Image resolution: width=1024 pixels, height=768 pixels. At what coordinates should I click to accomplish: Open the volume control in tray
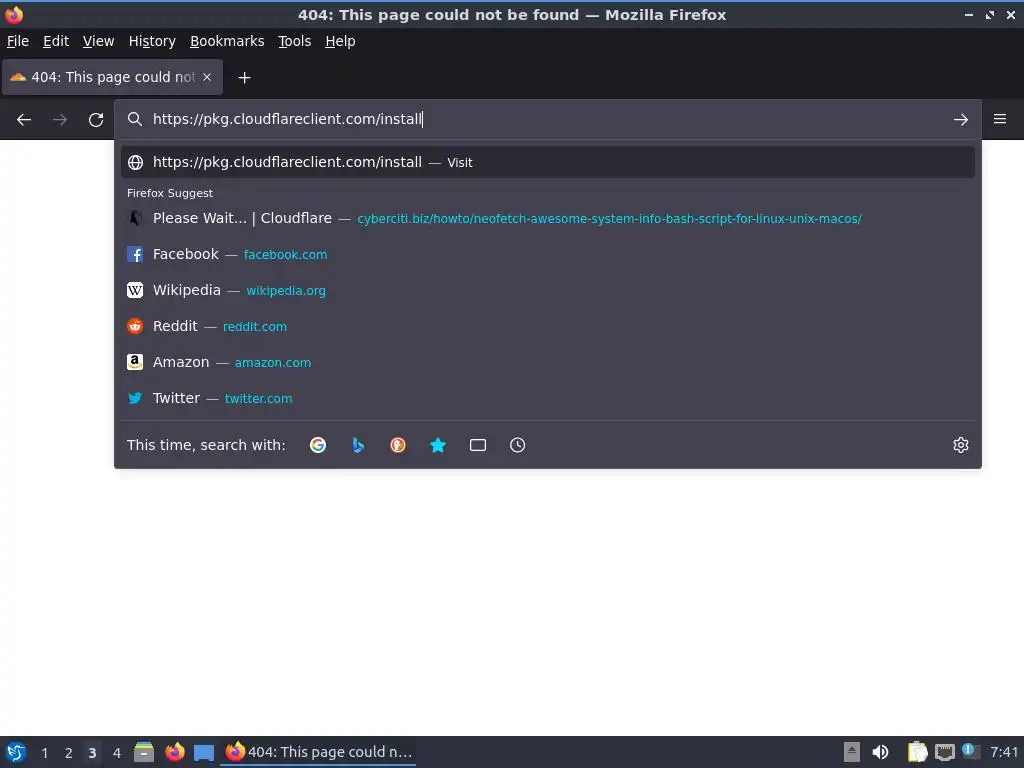(x=880, y=752)
